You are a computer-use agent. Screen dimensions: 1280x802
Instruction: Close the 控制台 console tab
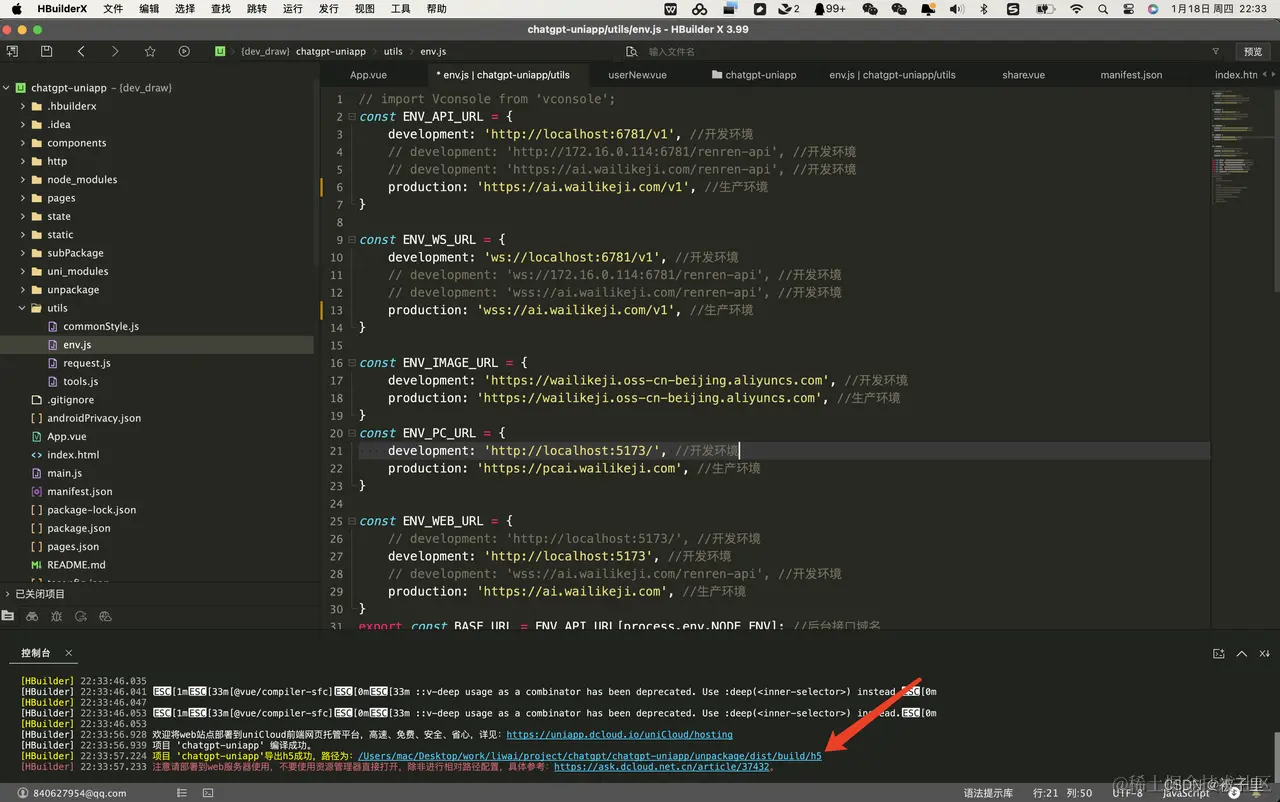click(x=69, y=653)
